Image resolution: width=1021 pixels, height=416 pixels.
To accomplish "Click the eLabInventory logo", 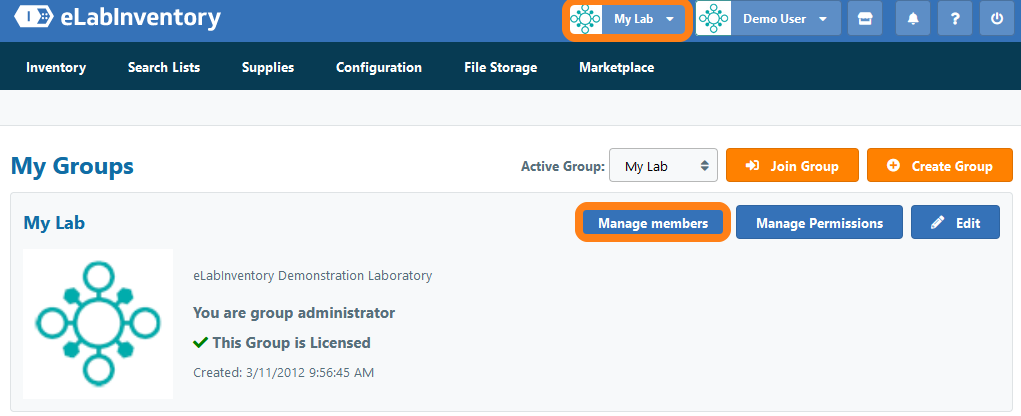I will (117, 19).
